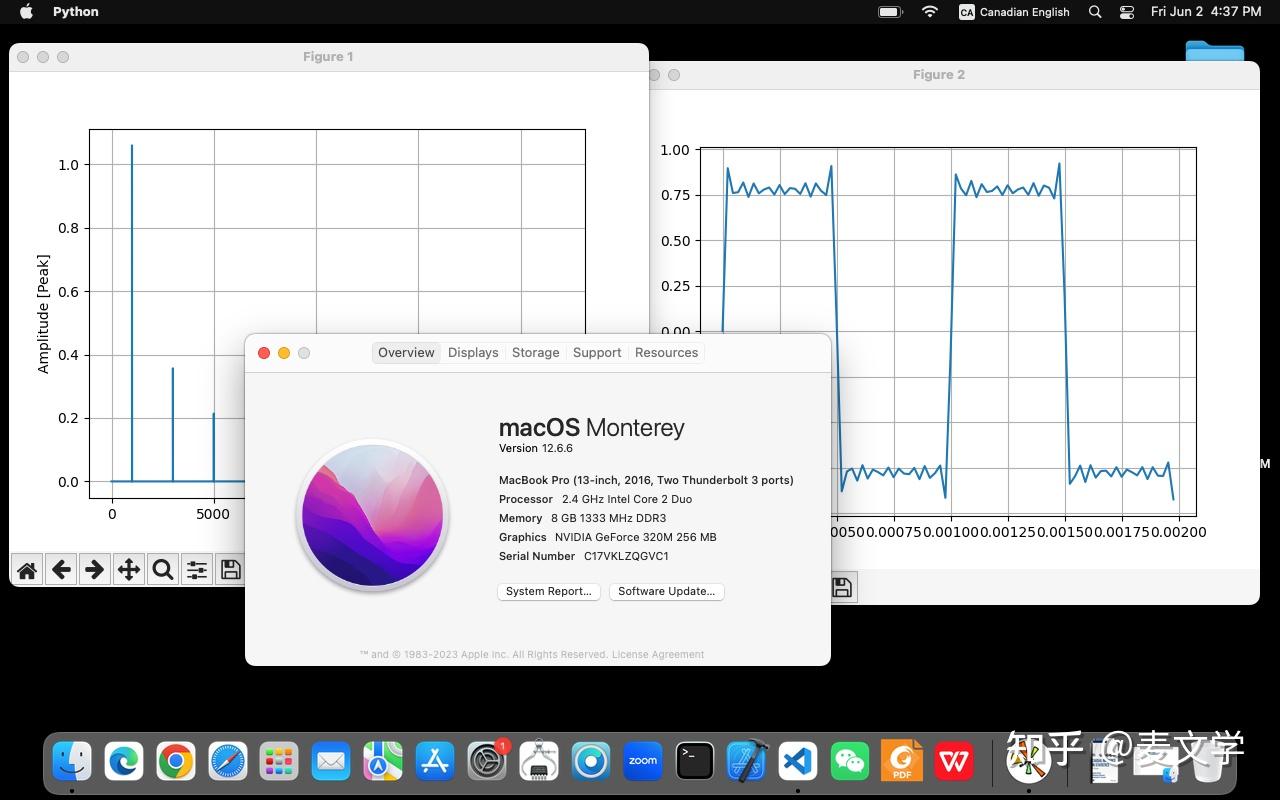
Task: Launch Google Chrome from the Dock
Action: (176, 762)
